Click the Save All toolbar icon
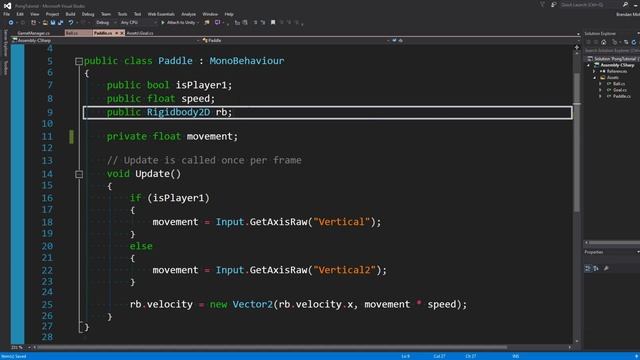The width and height of the screenshot is (640, 360). click(x=60, y=22)
